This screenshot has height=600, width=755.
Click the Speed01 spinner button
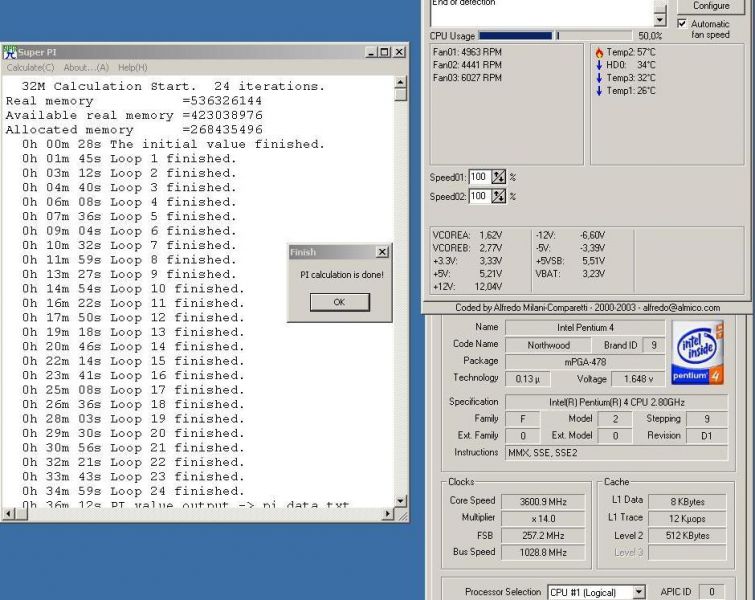[498, 177]
